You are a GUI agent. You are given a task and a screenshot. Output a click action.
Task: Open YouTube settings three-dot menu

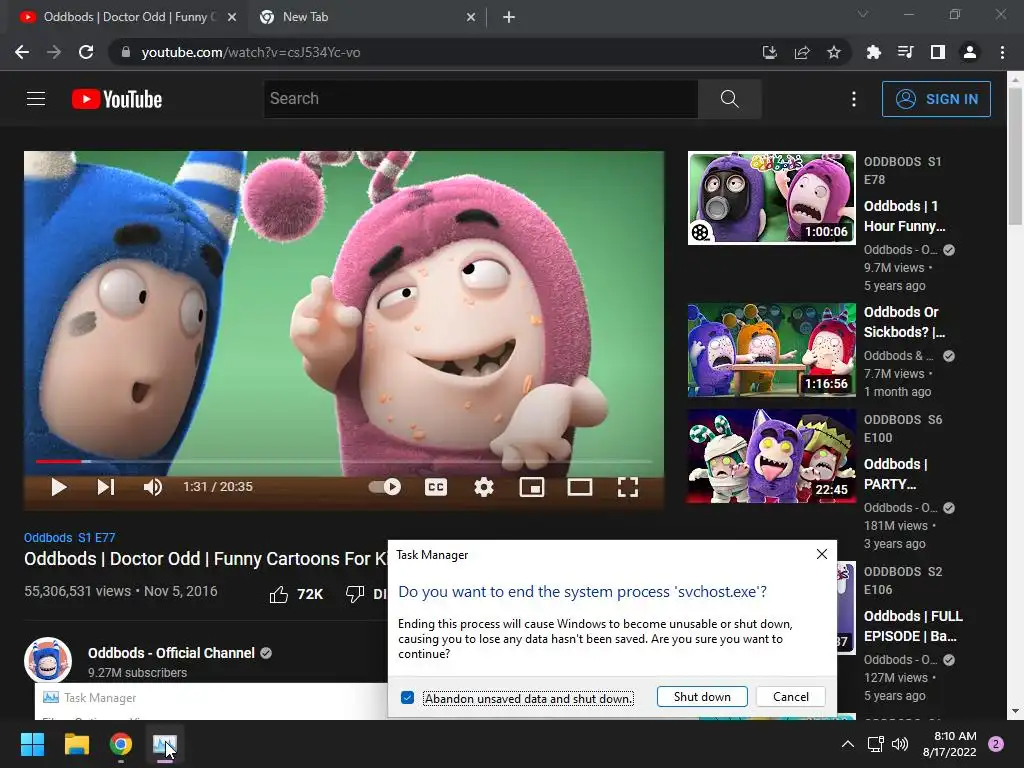click(854, 99)
